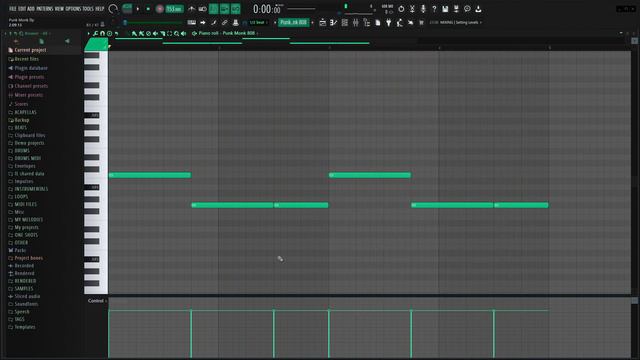Select the Select marquee tool
Screen dimensions: 640x360
[169, 33]
